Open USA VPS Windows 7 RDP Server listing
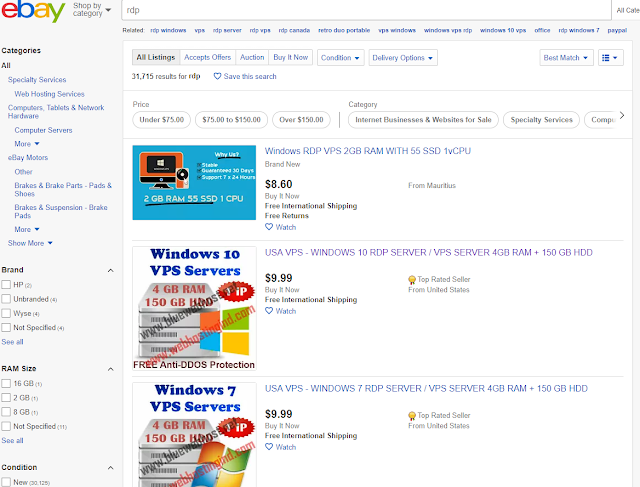640x487 pixels. (x=426, y=388)
